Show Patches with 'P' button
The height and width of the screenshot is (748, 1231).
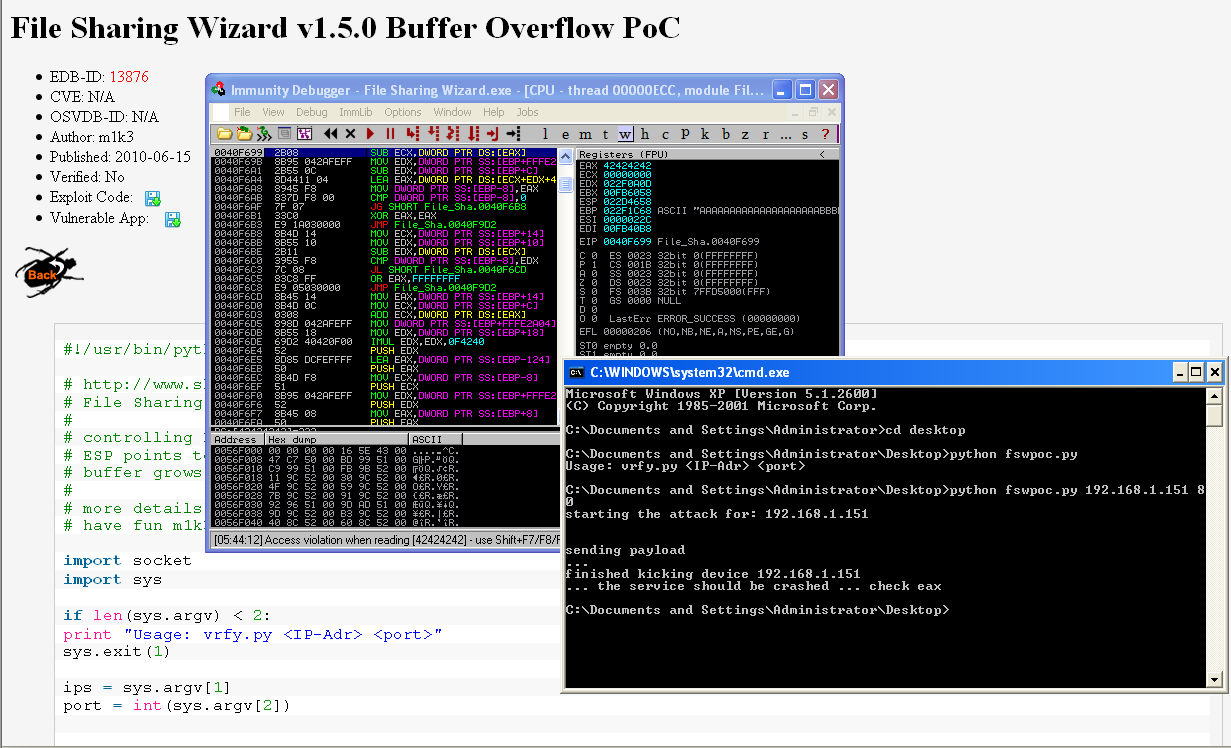[x=685, y=134]
